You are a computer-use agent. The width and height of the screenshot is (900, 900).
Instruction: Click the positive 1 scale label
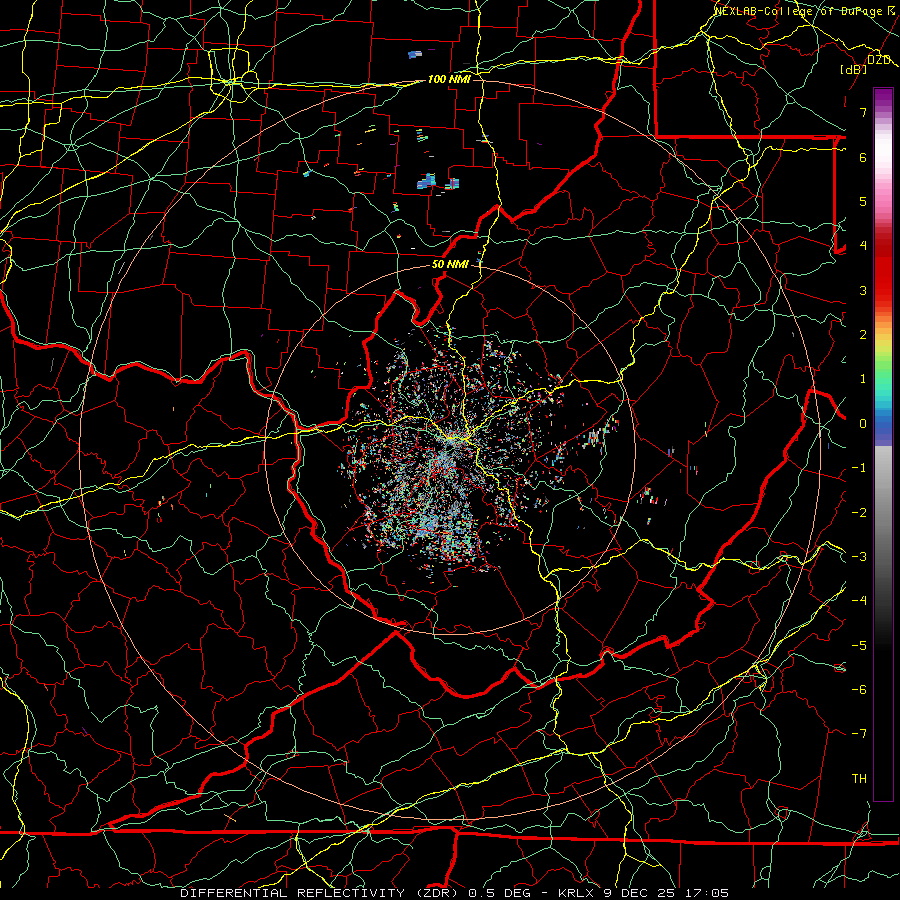pyautogui.click(x=863, y=379)
